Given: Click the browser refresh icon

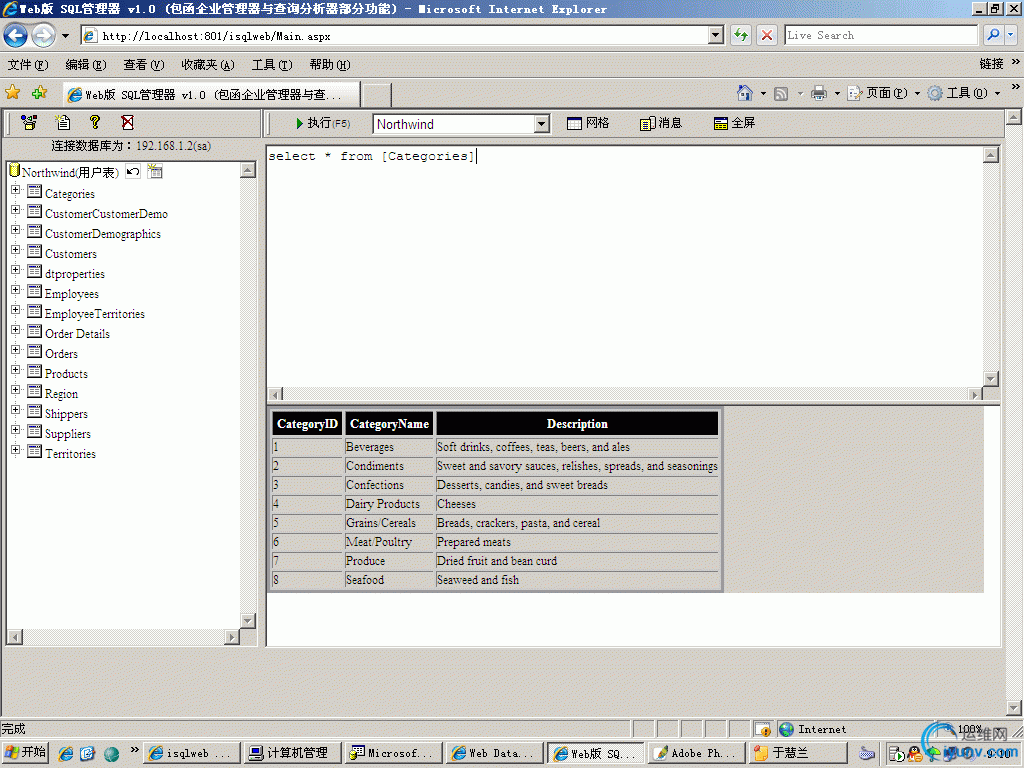Looking at the screenshot, I should click(741, 35).
